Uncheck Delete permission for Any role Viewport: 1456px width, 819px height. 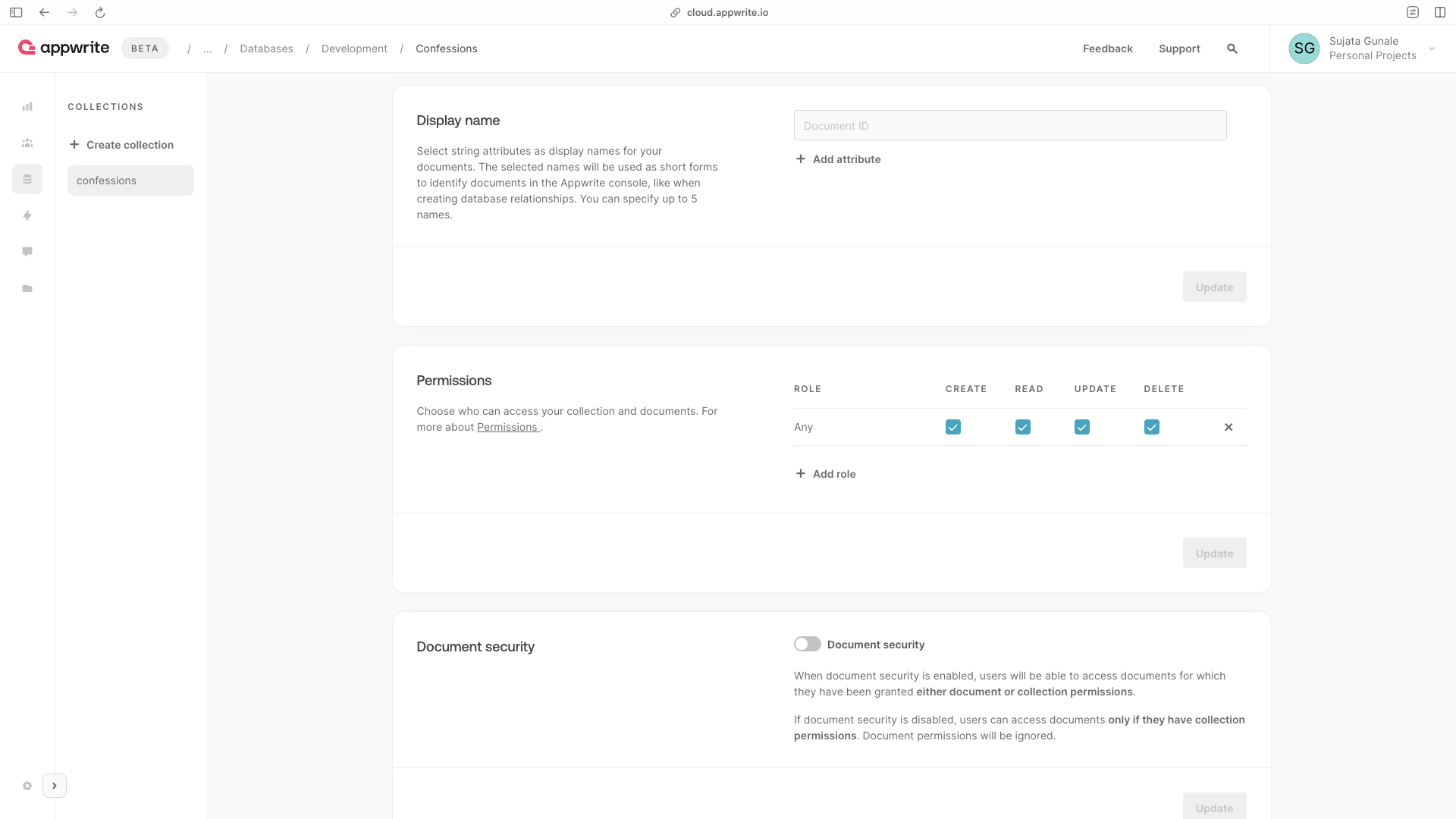1152,428
